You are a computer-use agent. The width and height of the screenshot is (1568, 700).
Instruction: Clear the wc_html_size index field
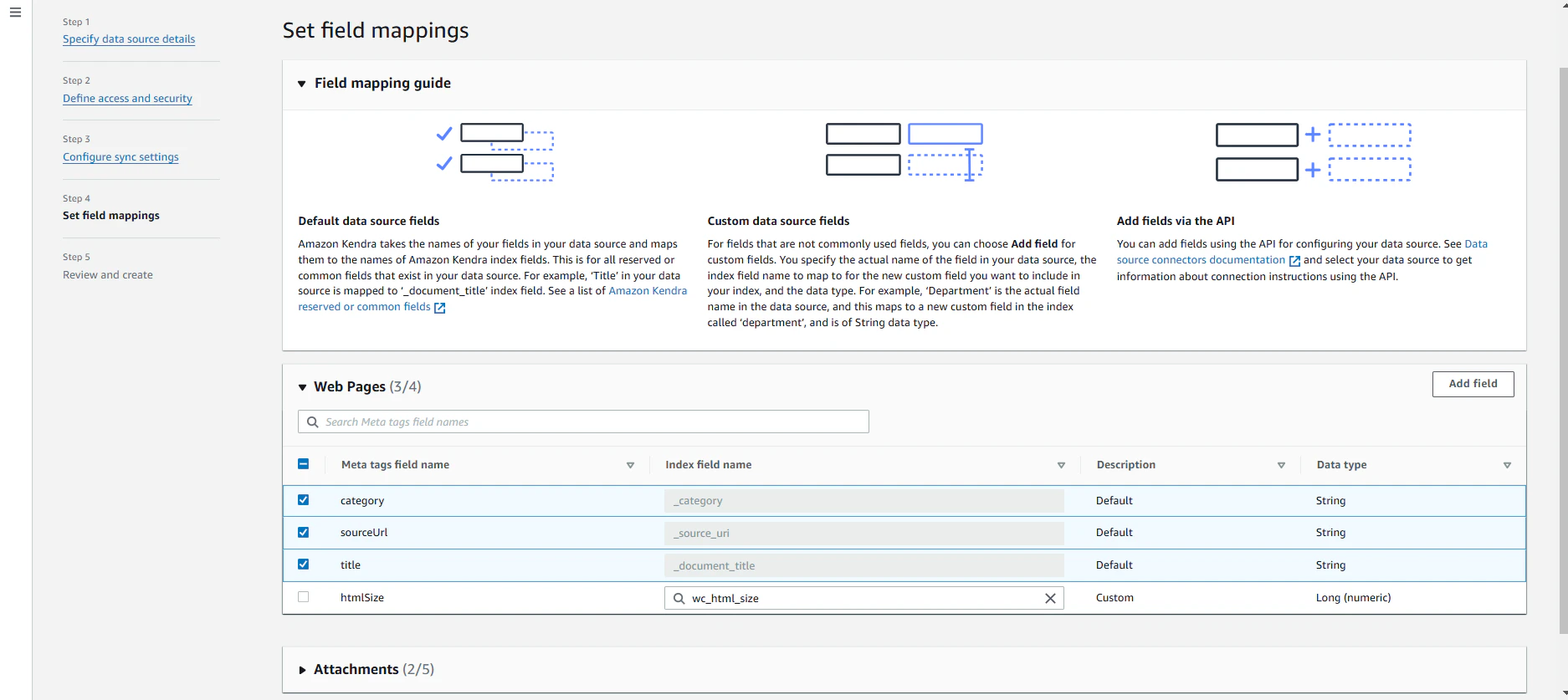pyautogui.click(x=1050, y=598)
